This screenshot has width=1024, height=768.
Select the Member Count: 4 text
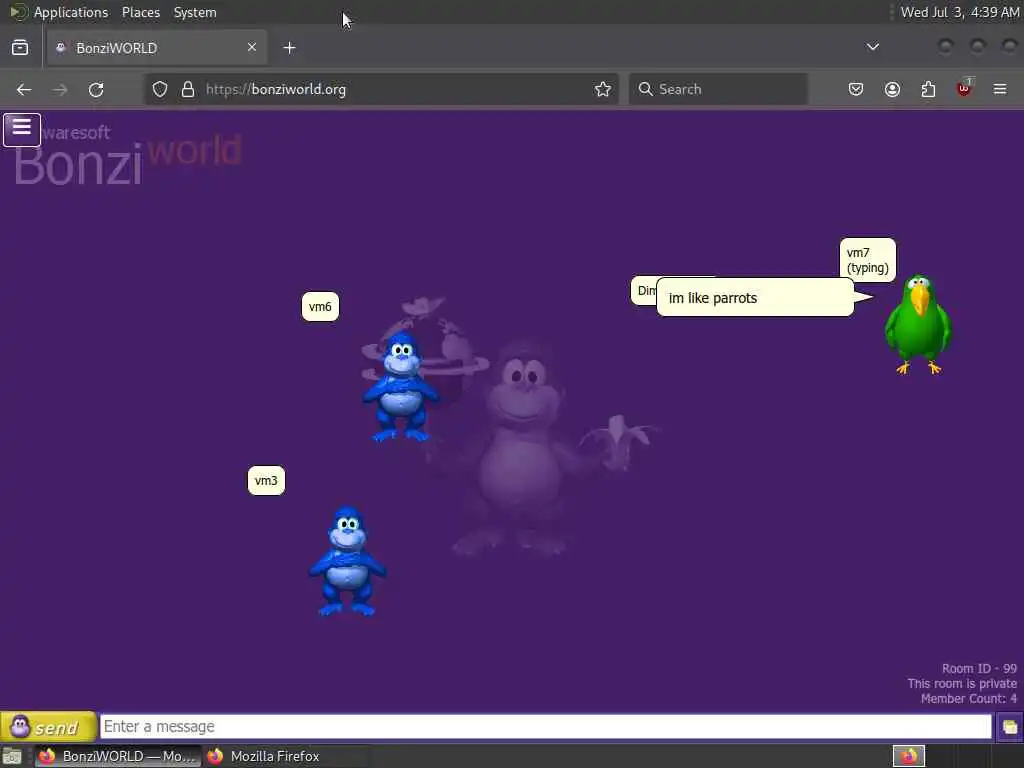click(968, 699)
